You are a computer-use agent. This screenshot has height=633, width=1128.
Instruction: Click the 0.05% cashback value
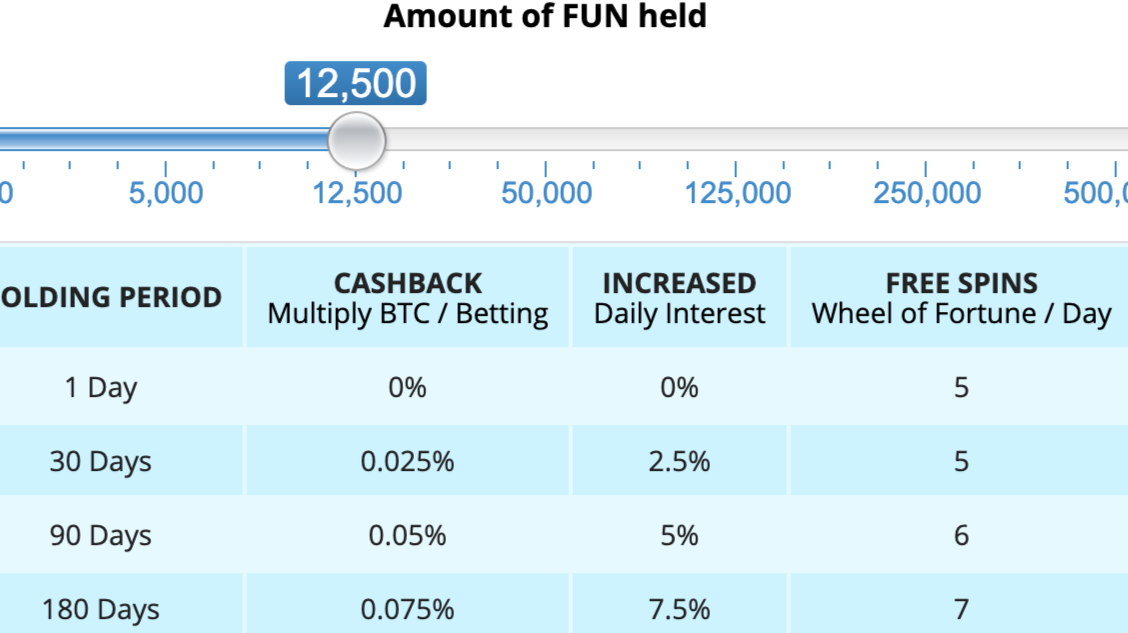(x=407, y=535)
